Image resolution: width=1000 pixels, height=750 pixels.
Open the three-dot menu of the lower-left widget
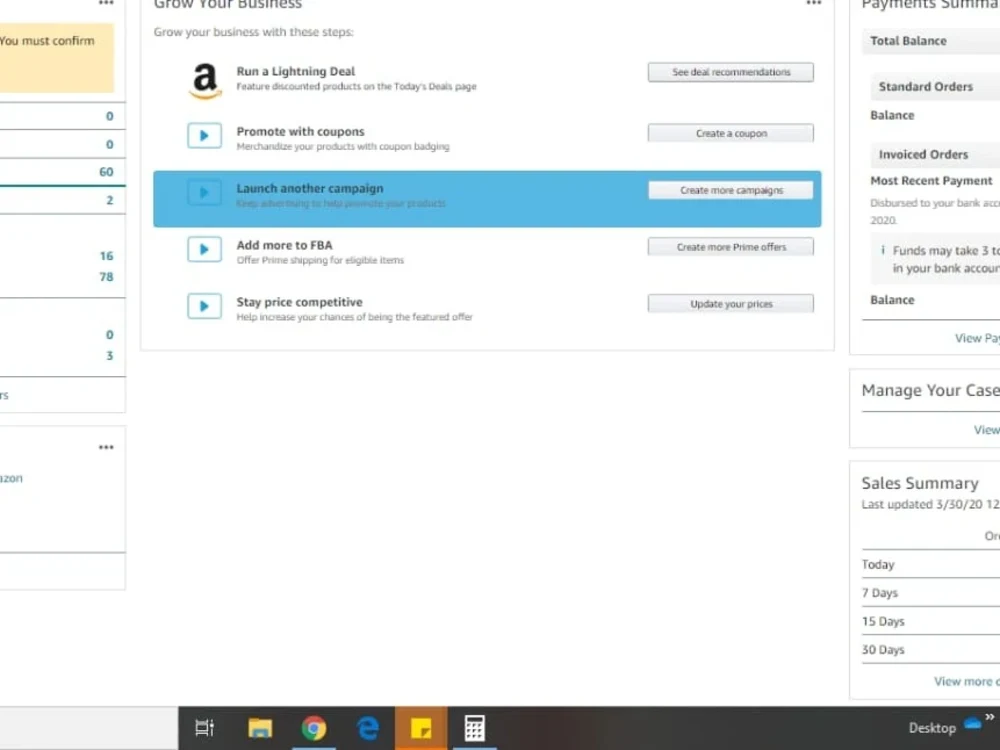point(106,447)
